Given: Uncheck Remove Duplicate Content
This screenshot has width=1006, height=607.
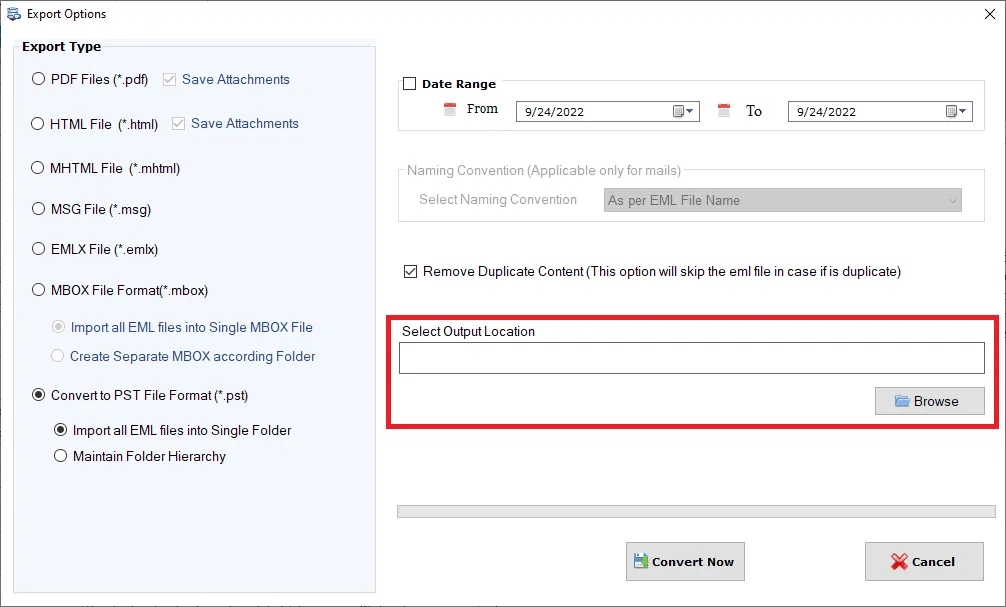Looking at the screenshot, I should click(410, 271).
